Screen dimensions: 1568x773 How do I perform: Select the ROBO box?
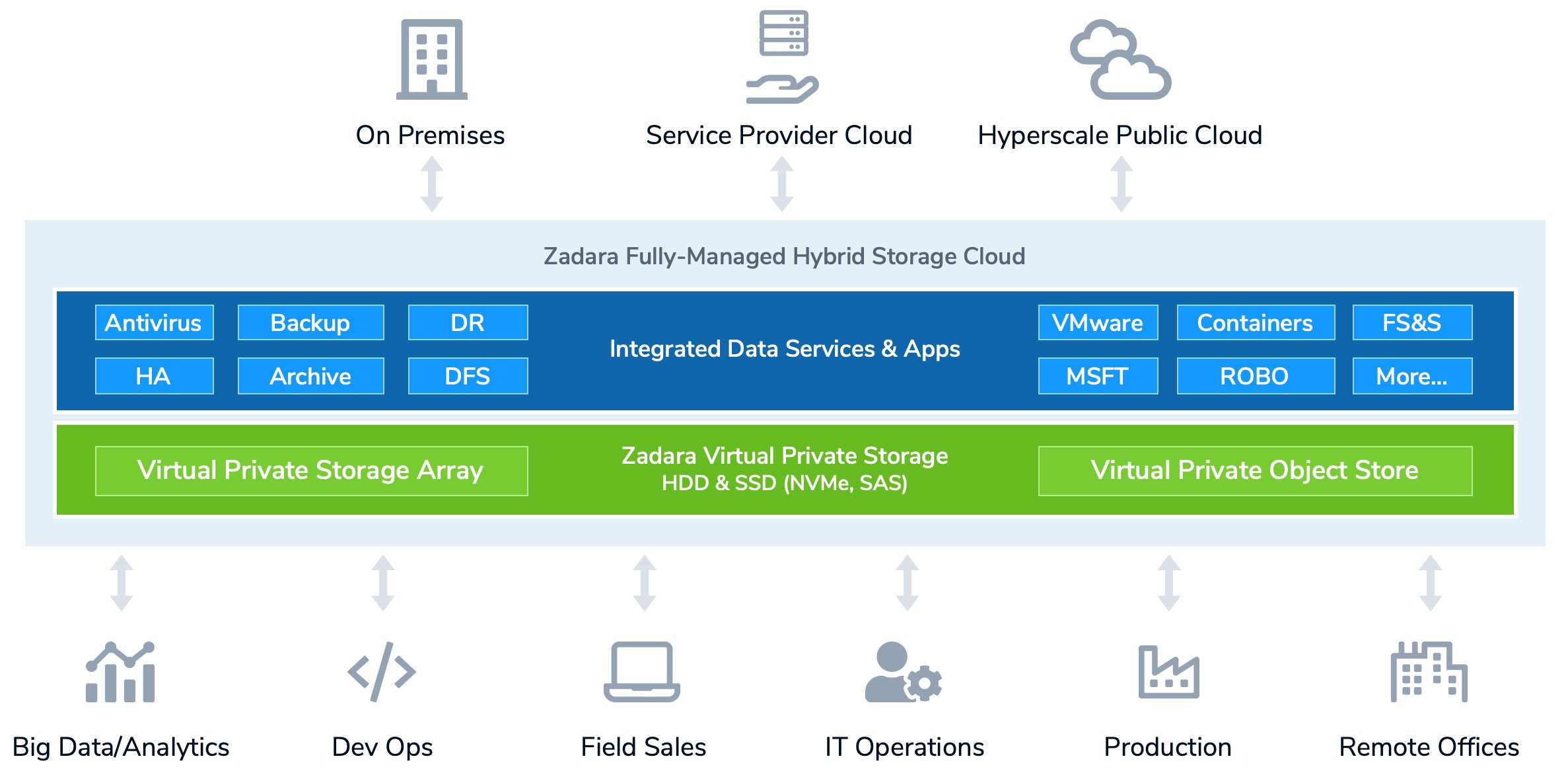tap(1256, 376)
